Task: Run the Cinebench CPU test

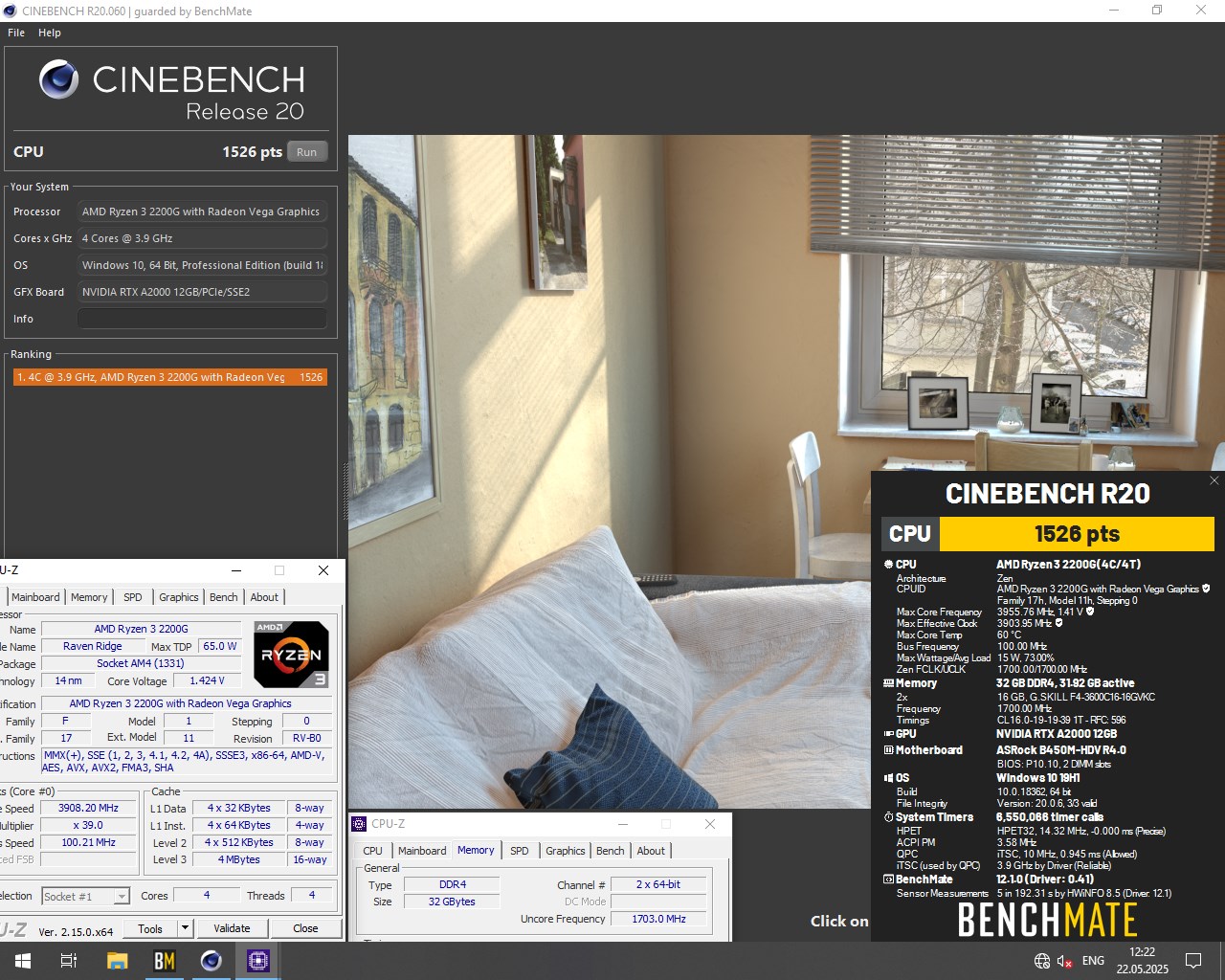Action: point(307,152)
